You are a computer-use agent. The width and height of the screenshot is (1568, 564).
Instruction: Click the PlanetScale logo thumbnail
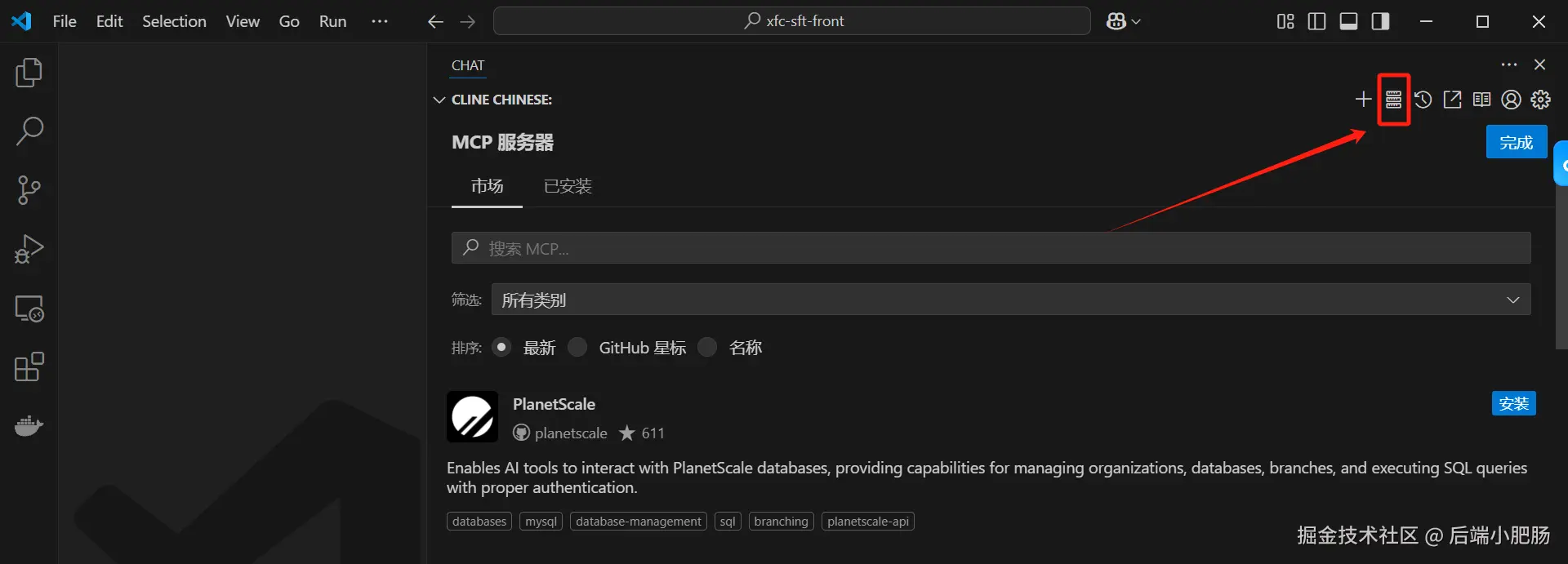[x=472, y=416]
